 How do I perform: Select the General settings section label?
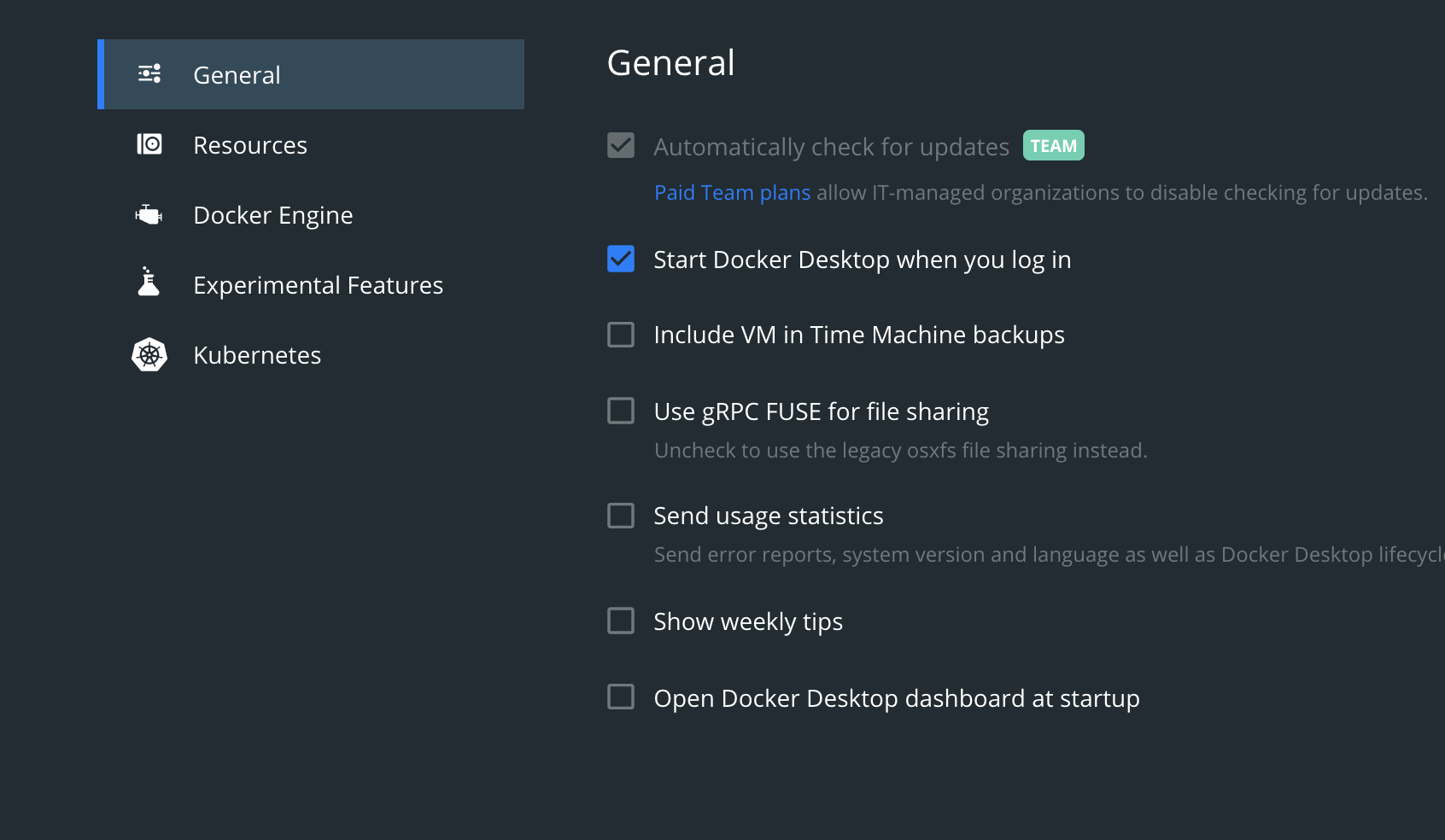click(x=237, y=75)
